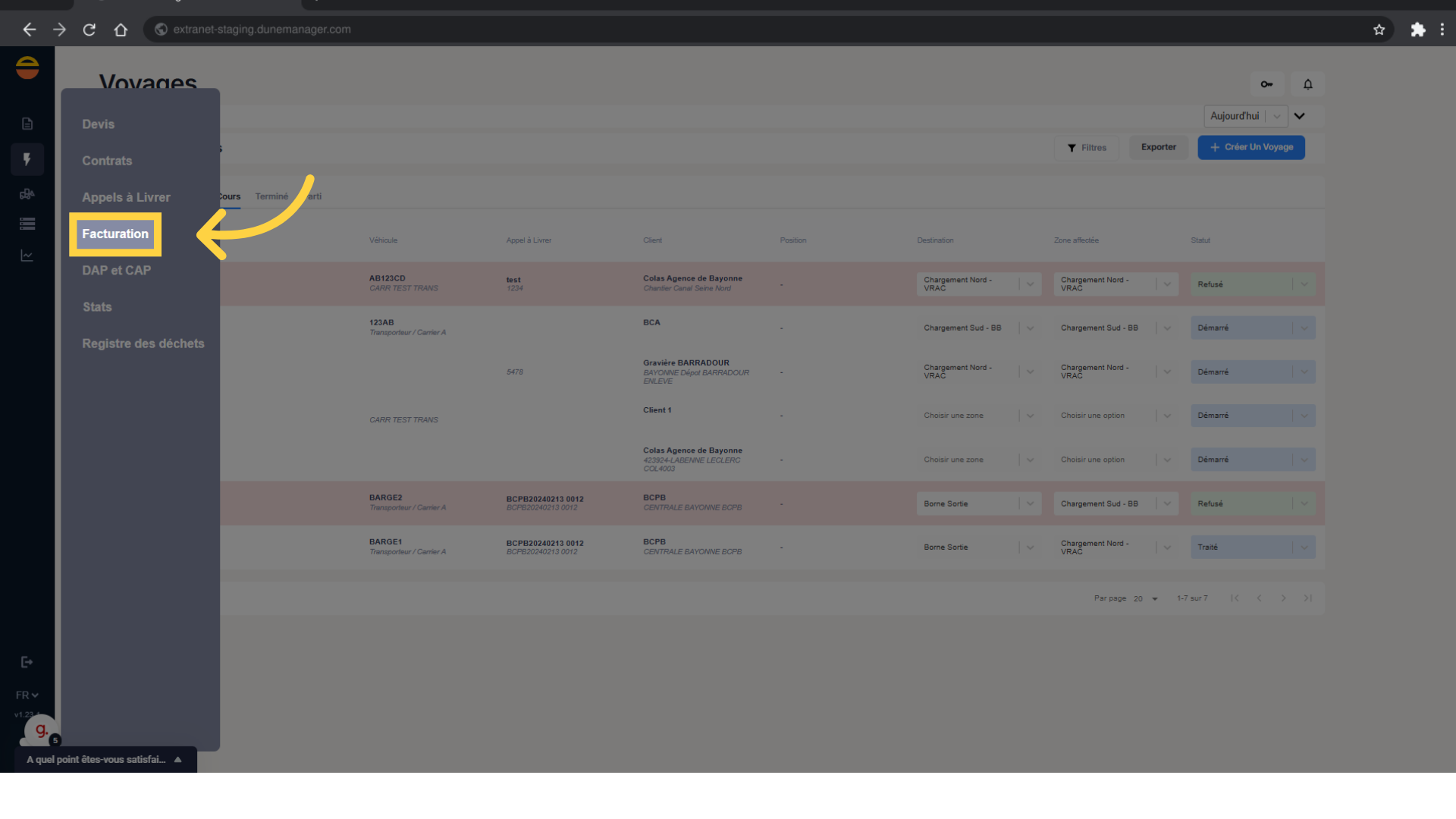Click the Créer Un Voyage button
This screenshot has width=1456, height=819.
1251,147
